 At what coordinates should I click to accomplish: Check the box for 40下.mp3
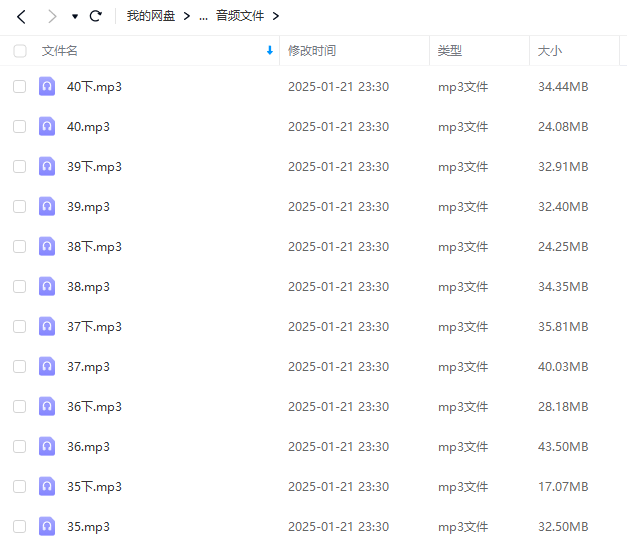pyautogui.click(x=20, y=86)
